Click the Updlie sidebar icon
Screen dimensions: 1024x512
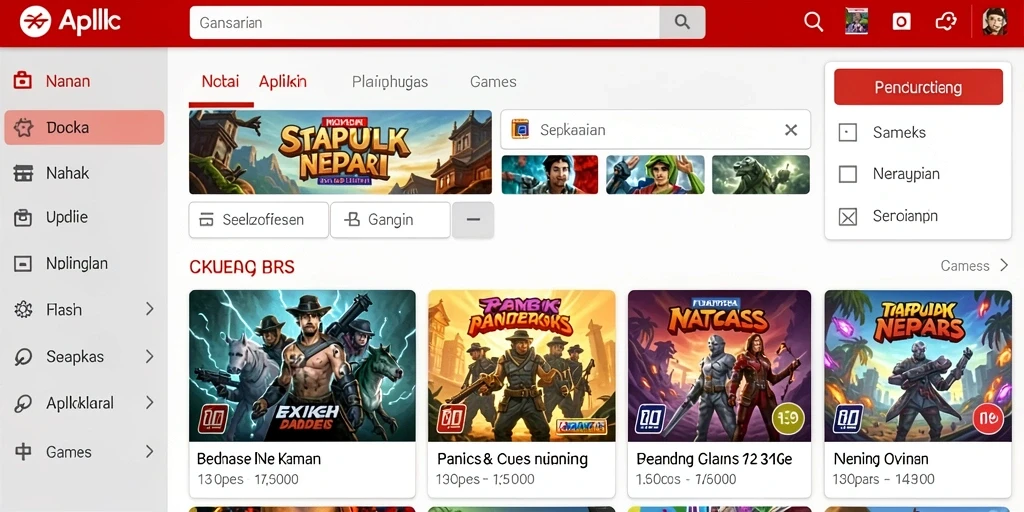24,217
